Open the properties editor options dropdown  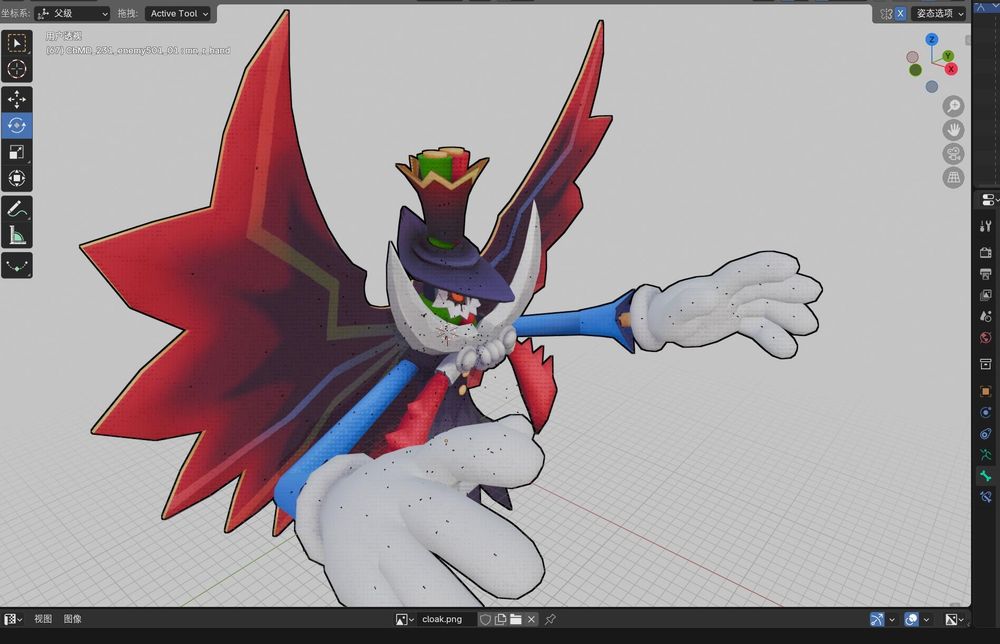(989, 200)
